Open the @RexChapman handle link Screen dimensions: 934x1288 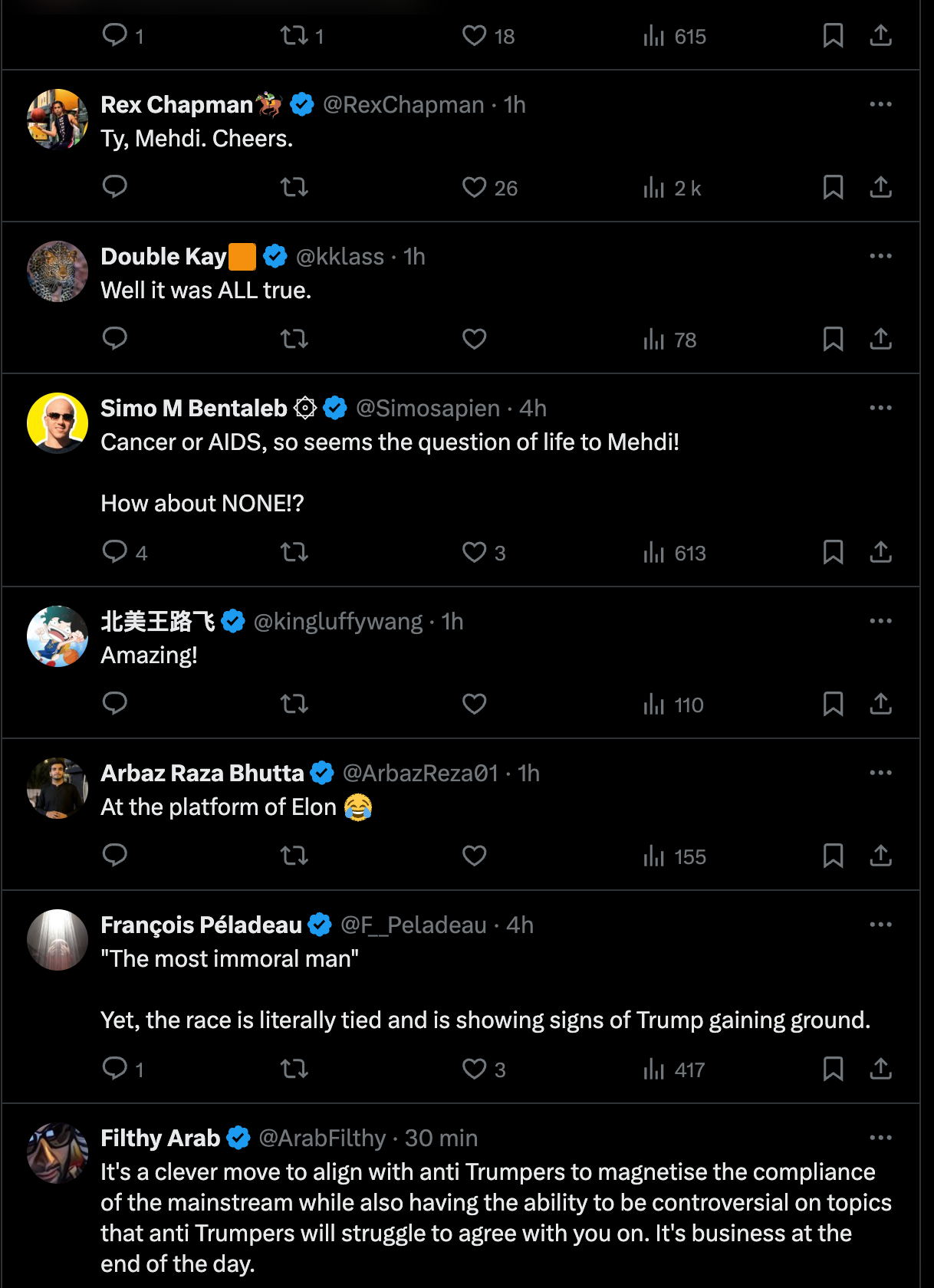pyautogui.click(x=403, y=104)
